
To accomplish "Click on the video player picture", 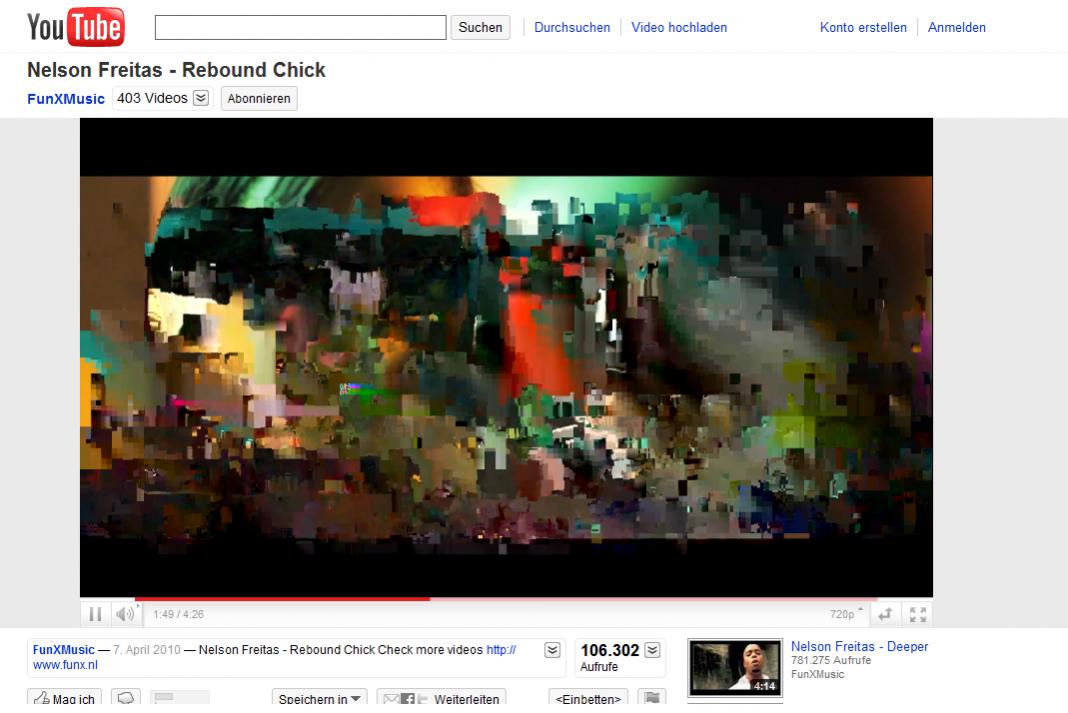I will point(506,358).
